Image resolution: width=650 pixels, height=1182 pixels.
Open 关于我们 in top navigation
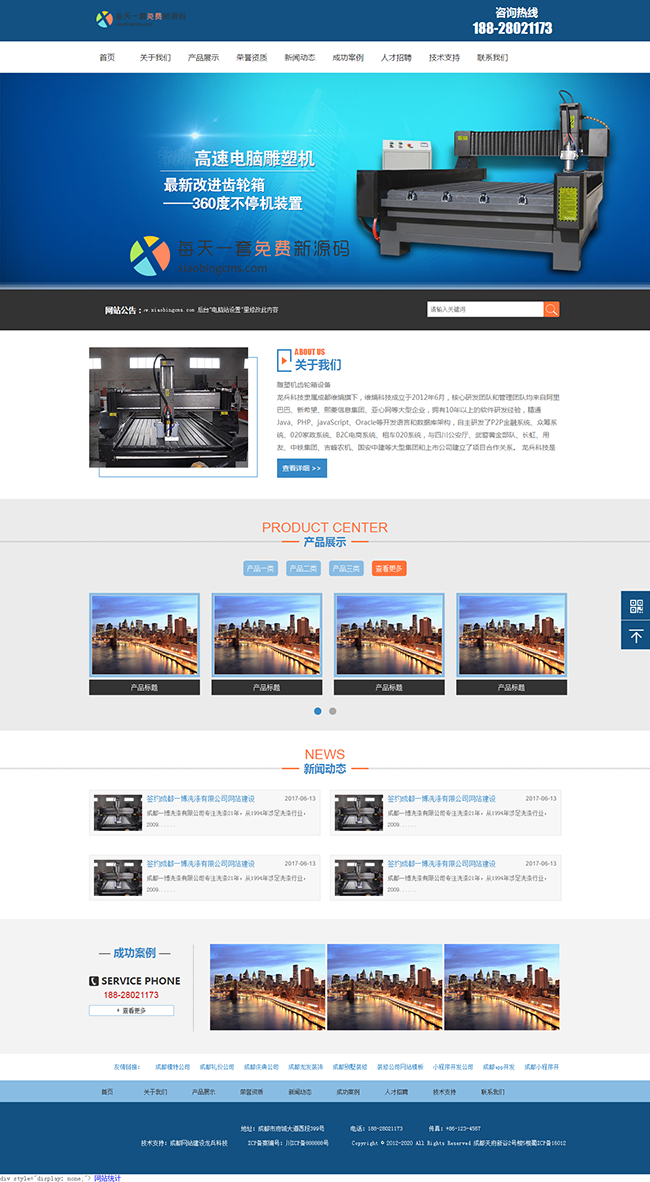(x=155, y=57)
